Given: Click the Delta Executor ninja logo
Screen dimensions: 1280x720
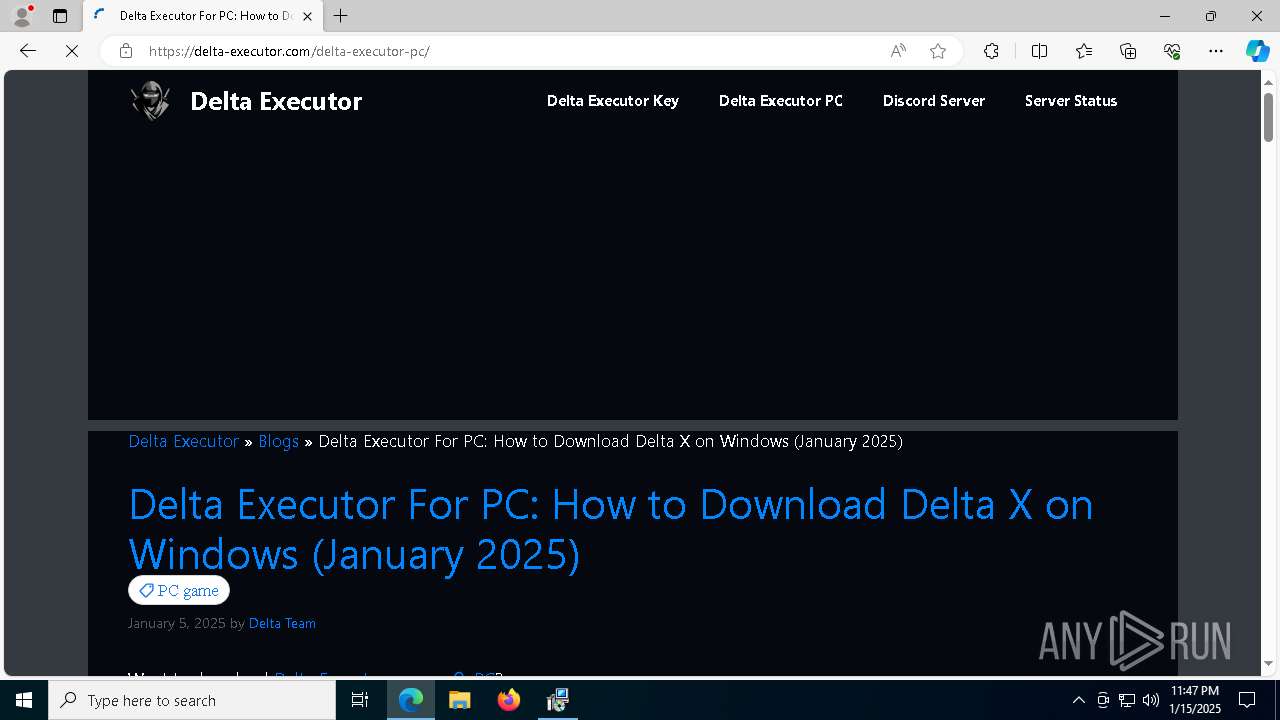Looking at the screenshot, I should [151, 101].
